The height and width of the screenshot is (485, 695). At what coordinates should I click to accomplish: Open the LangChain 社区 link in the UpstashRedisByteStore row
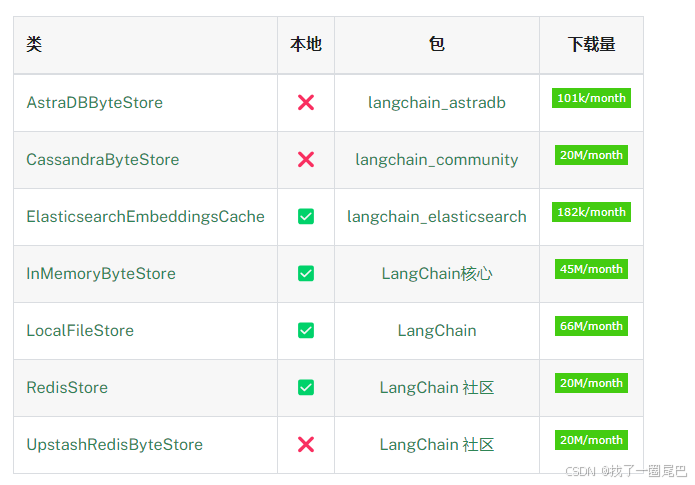(437, 445)
